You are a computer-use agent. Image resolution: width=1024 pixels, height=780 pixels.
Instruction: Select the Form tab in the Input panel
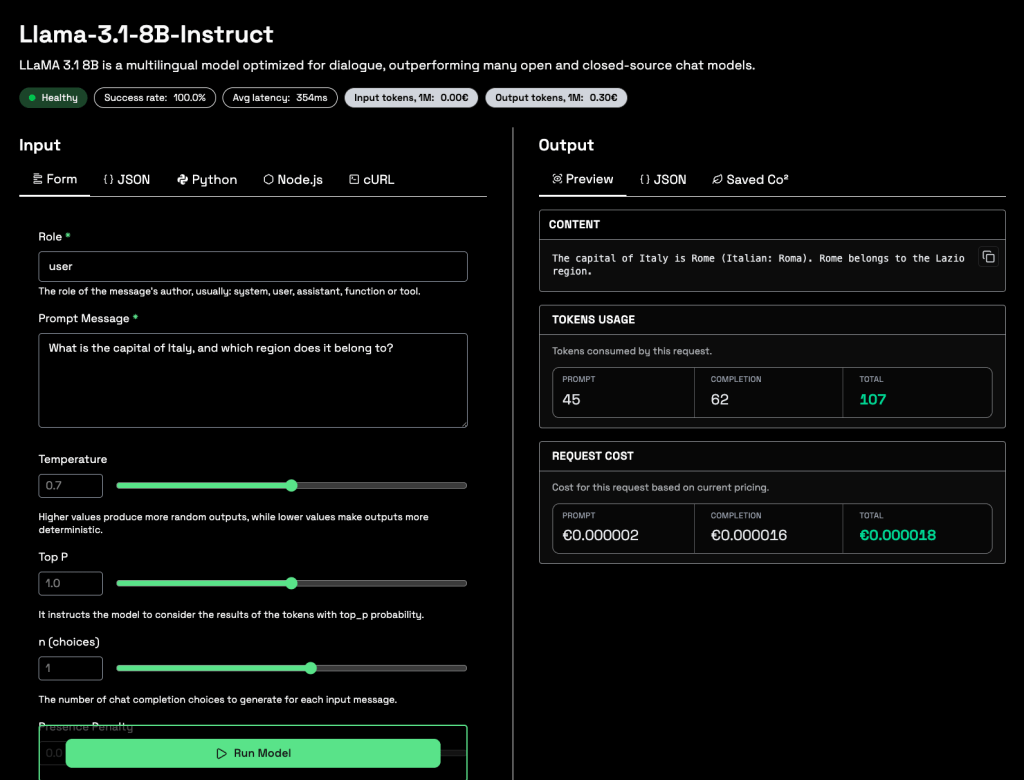pos(54,180)
